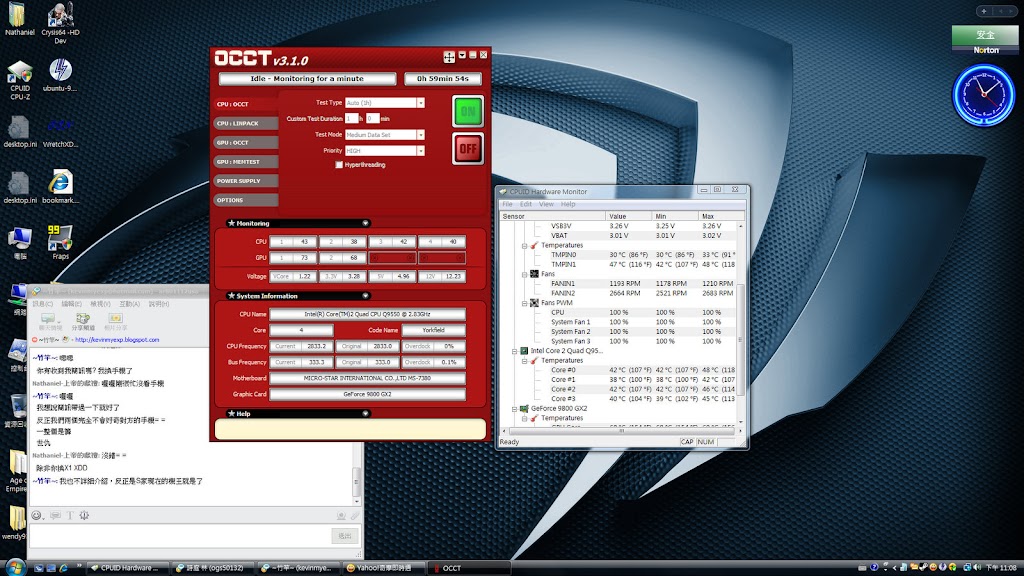Collapse the GeForce 9800 GX2 node

coord(515,409)
